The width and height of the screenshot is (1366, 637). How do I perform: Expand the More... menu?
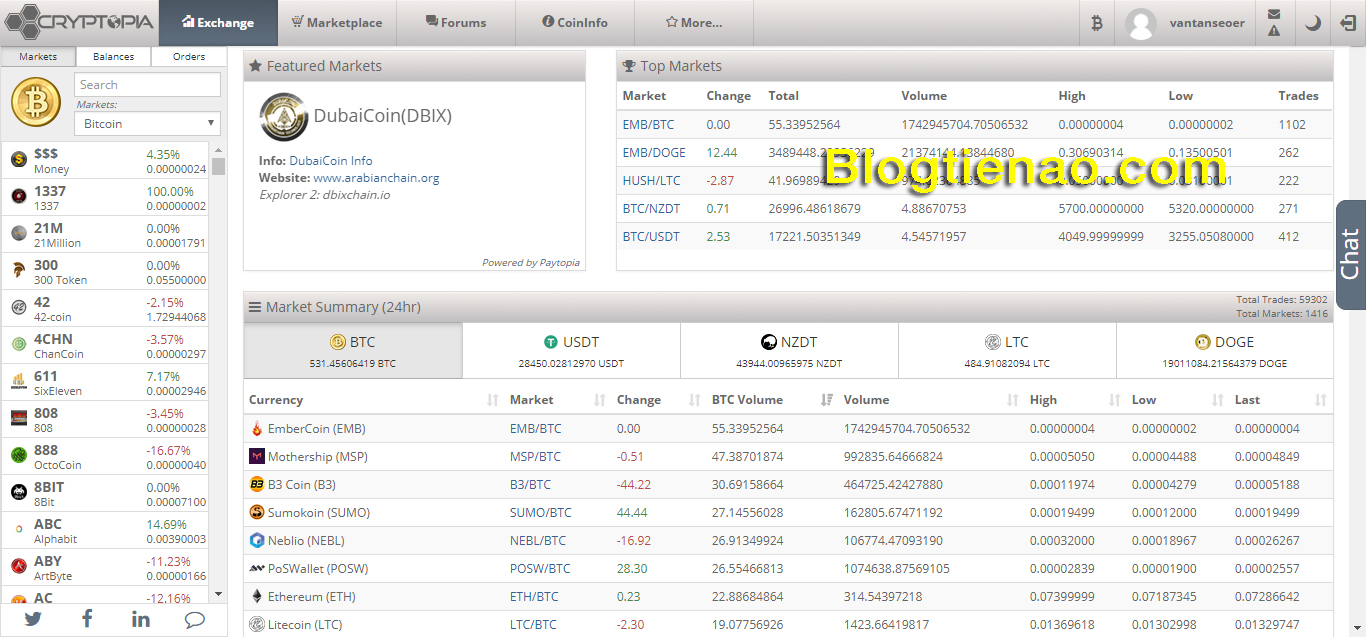[x=694, y=23]
